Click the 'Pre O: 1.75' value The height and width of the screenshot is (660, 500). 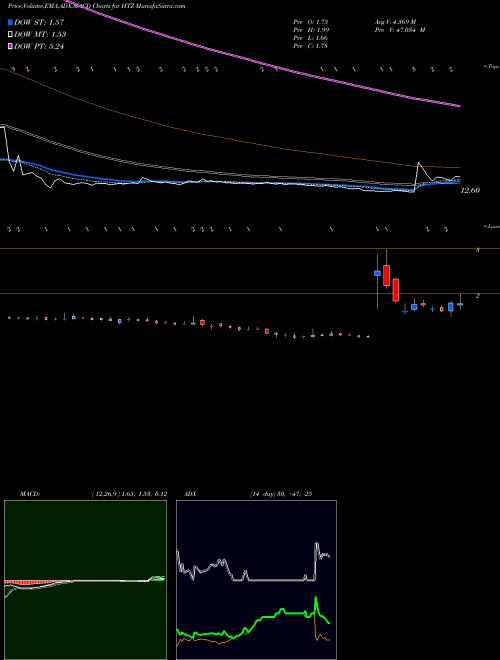(x=311, y=22)
